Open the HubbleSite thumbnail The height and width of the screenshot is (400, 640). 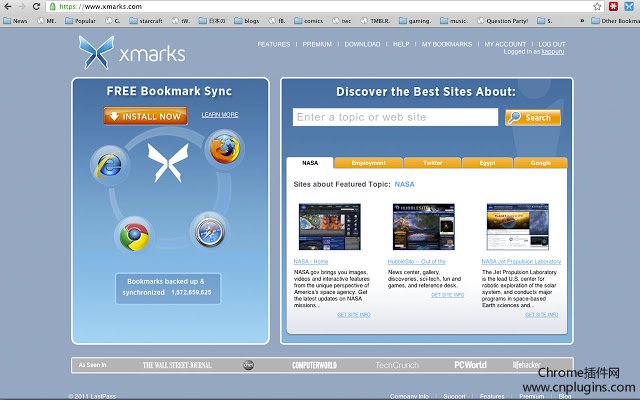point(424,227)
